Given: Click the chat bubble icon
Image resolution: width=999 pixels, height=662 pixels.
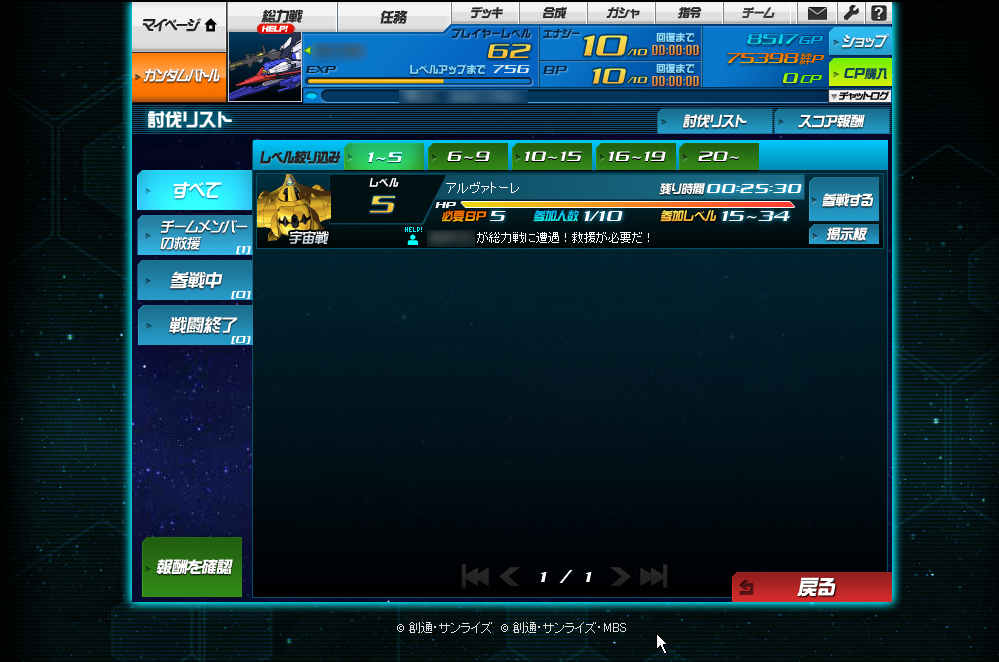Looking at the screenshot, I should [312, 96].
